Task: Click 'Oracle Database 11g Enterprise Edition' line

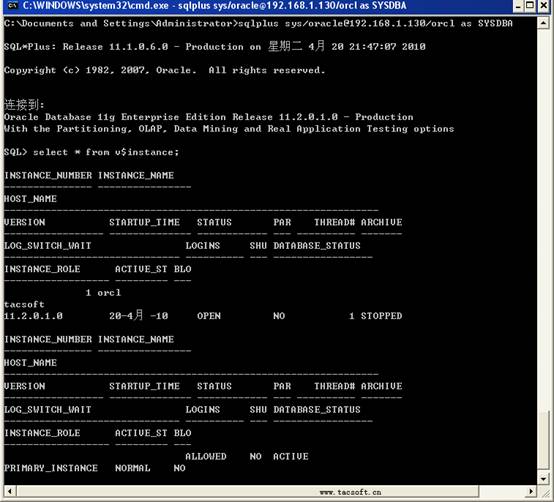Action: point(208,117)
